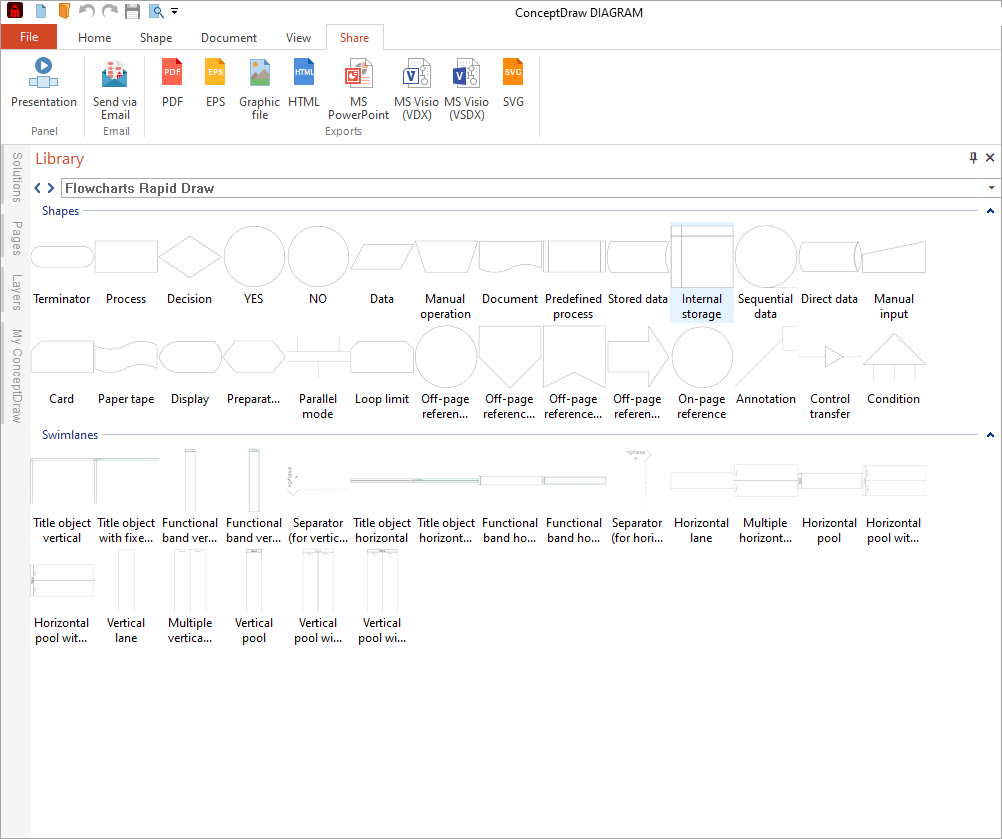Export the document to HTML
Viewport: 1002px width, 839px height.
(x=304, y=85)
